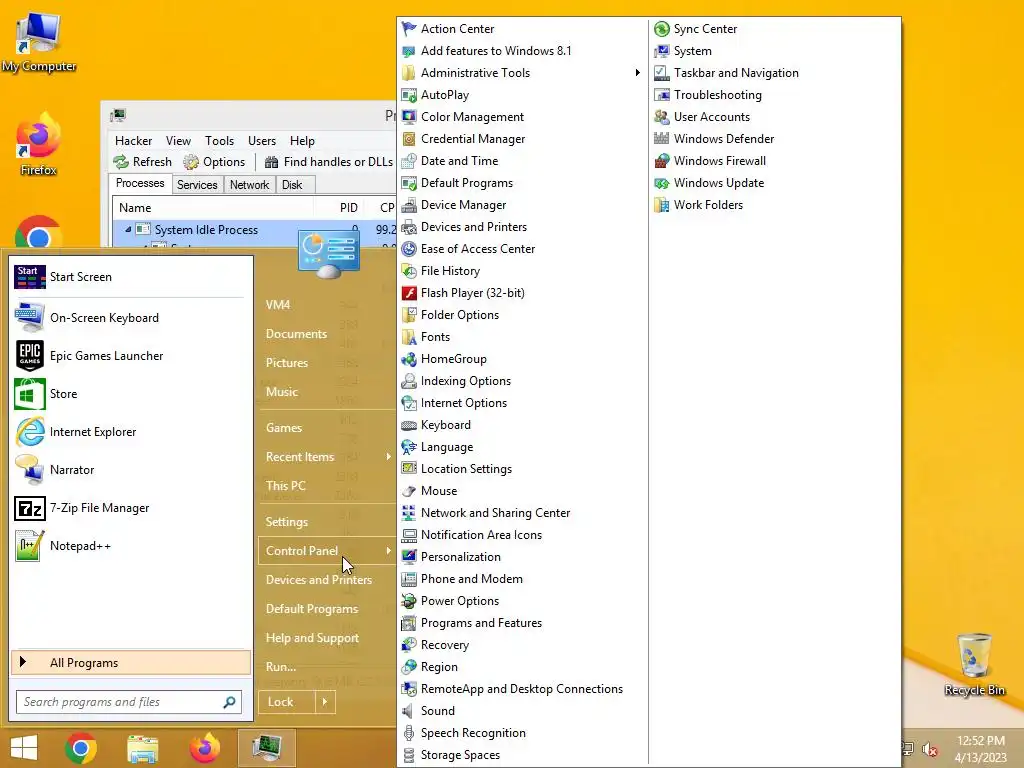
Task: Open Settings from Start menu
Action: click(287, 522)
